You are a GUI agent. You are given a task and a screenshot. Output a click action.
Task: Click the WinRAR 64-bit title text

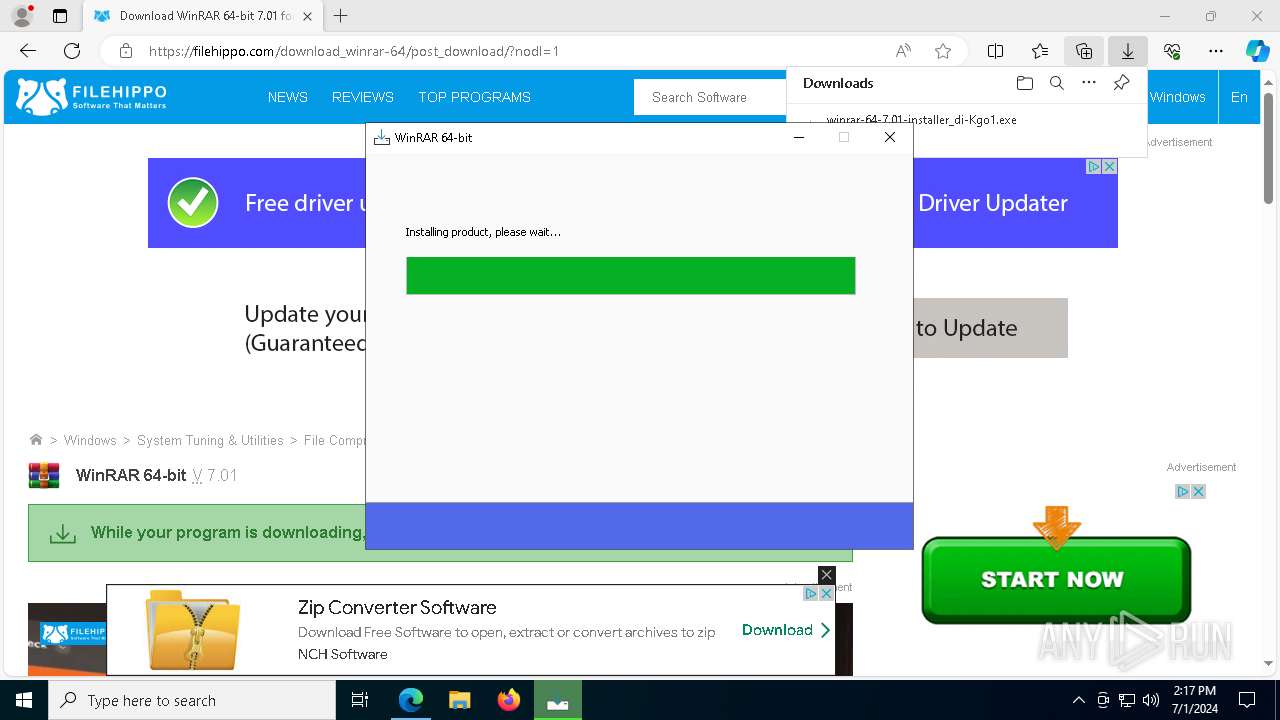click(x=131, y=476)
